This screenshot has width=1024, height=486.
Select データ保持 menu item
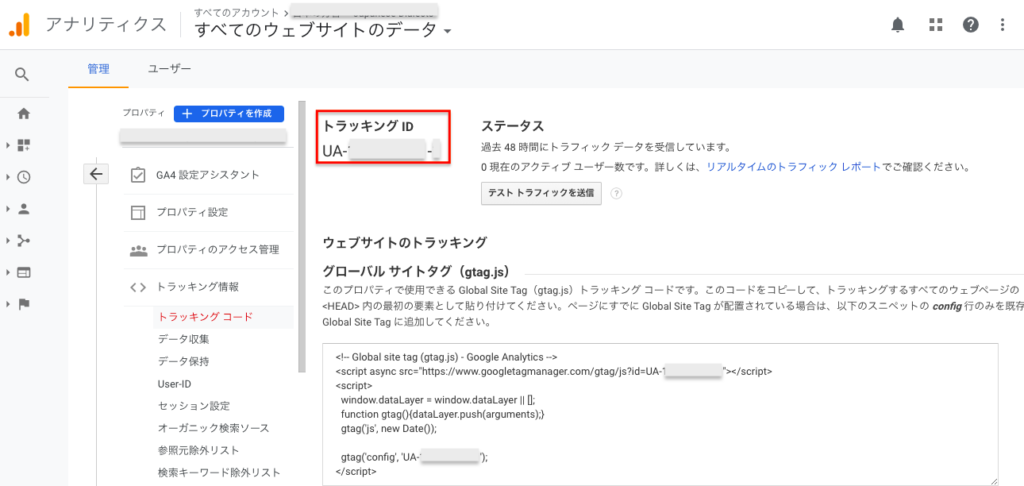click(184, 361)
